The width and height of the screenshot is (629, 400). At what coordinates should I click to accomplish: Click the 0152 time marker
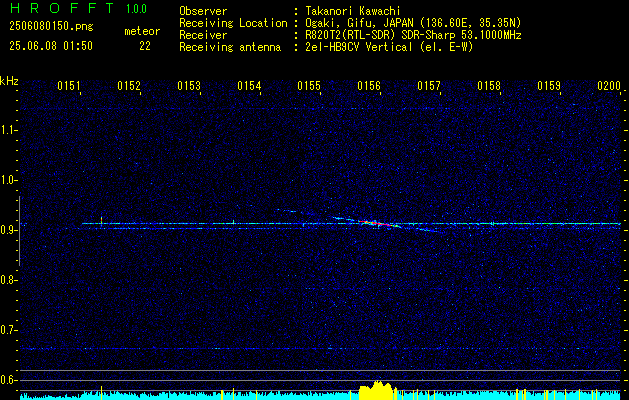click(129, 85)
